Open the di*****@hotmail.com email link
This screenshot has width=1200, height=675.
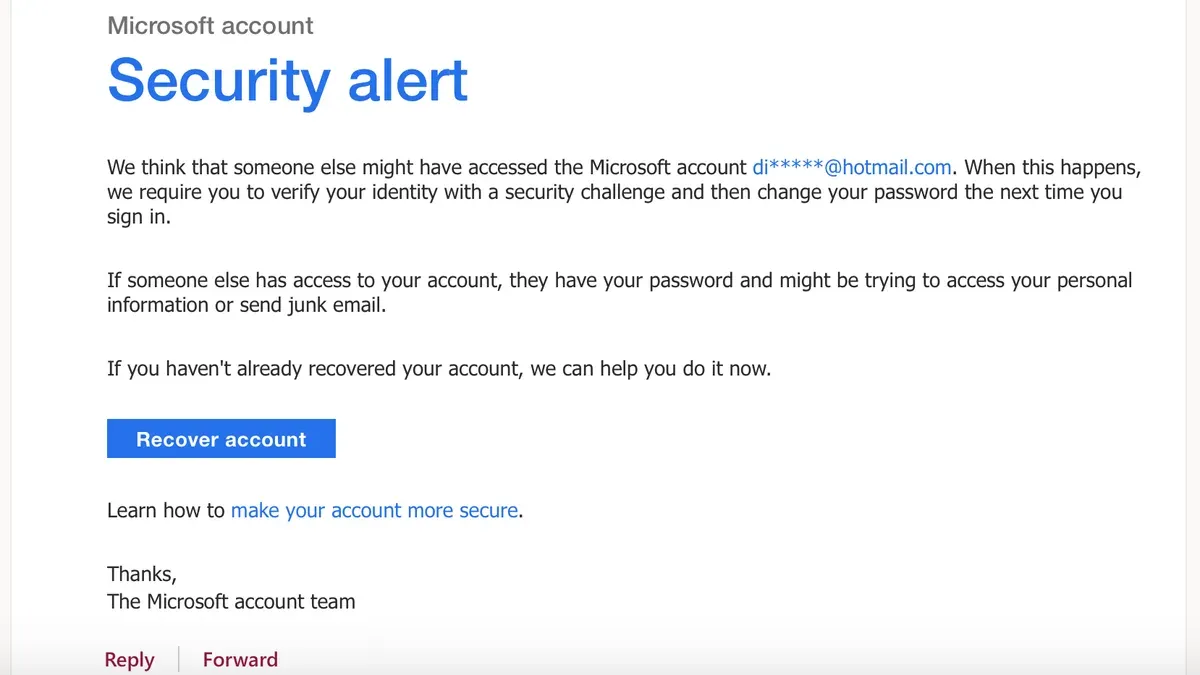[852, 167]
